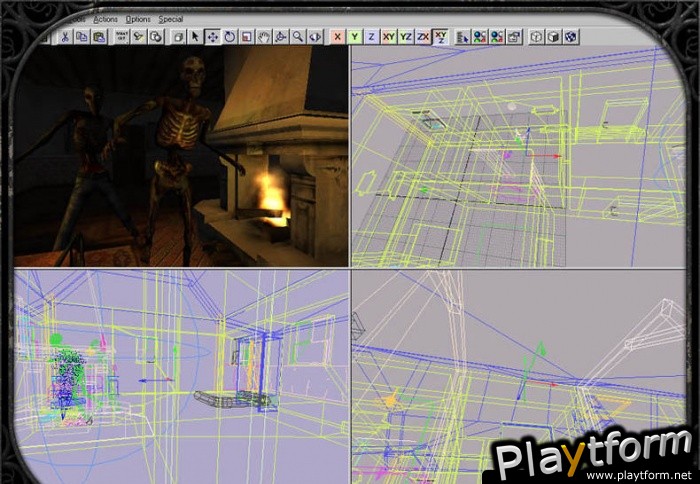Viewport: 700px width, 484px height.
Task: Click the orbit camera tool icon
Action: click(280, 37)
